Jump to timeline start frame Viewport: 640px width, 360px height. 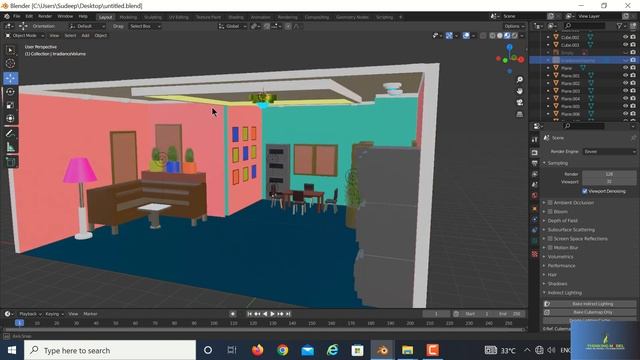[x=249, y=313]
